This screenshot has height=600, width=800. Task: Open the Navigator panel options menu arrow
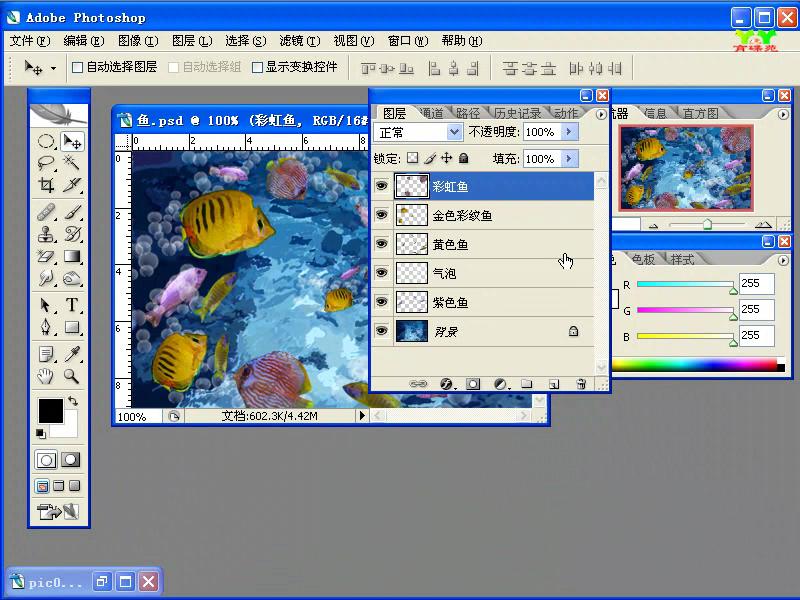pyautogui.click(x=783, y=114)
